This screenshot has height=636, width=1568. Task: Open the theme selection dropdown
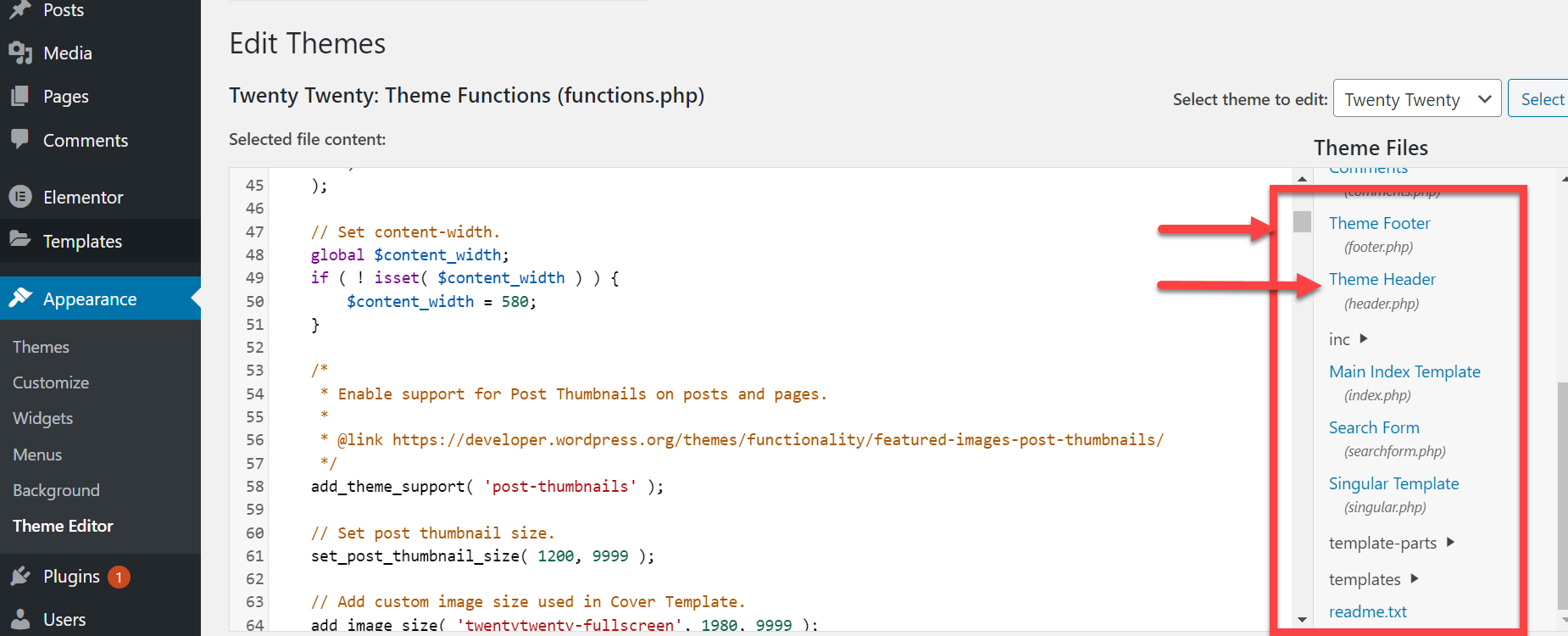1417,99
